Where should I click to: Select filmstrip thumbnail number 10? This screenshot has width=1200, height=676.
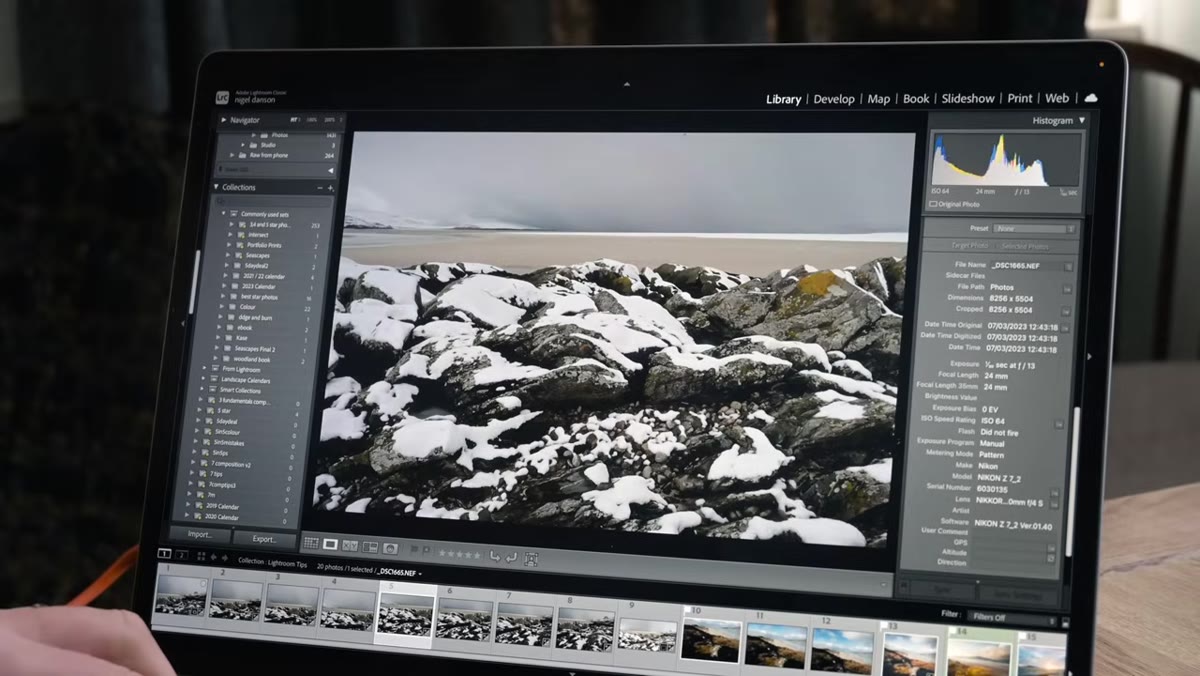711,640
